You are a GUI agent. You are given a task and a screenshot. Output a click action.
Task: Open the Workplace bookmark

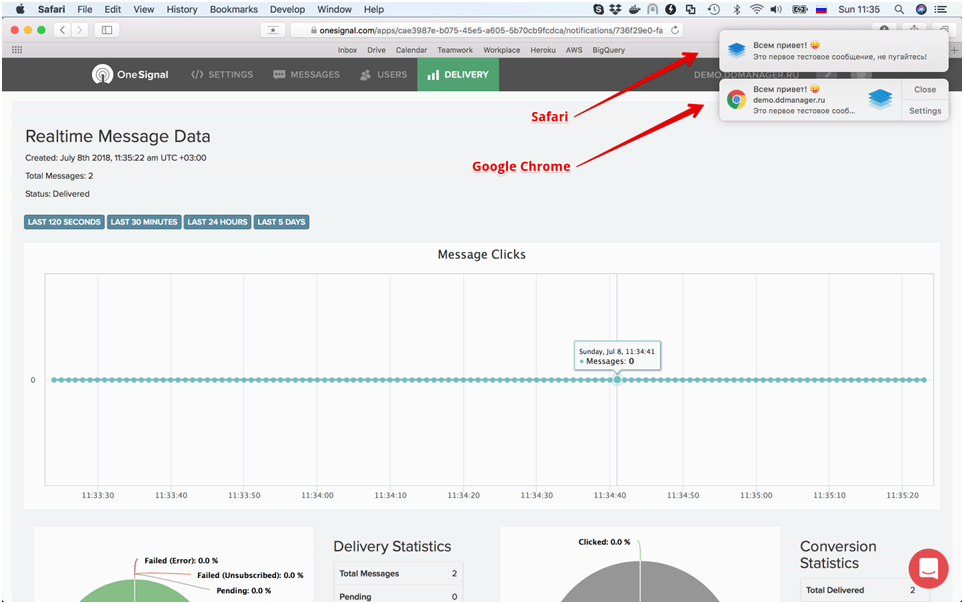click(502, 50)
